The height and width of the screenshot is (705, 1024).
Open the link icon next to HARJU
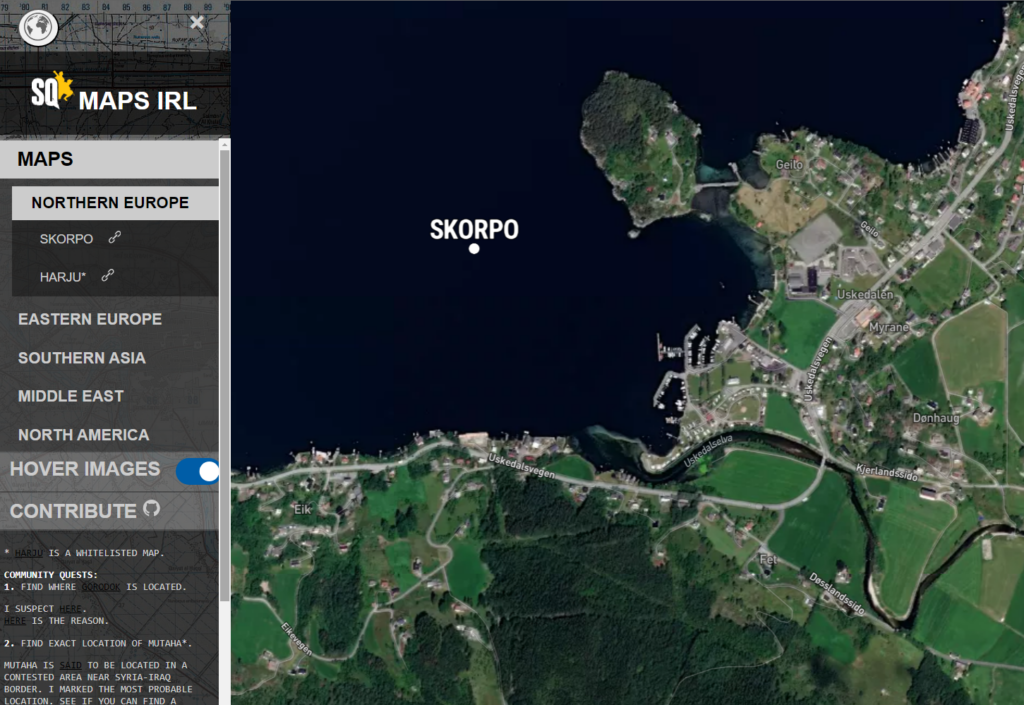tap(108, 276)
